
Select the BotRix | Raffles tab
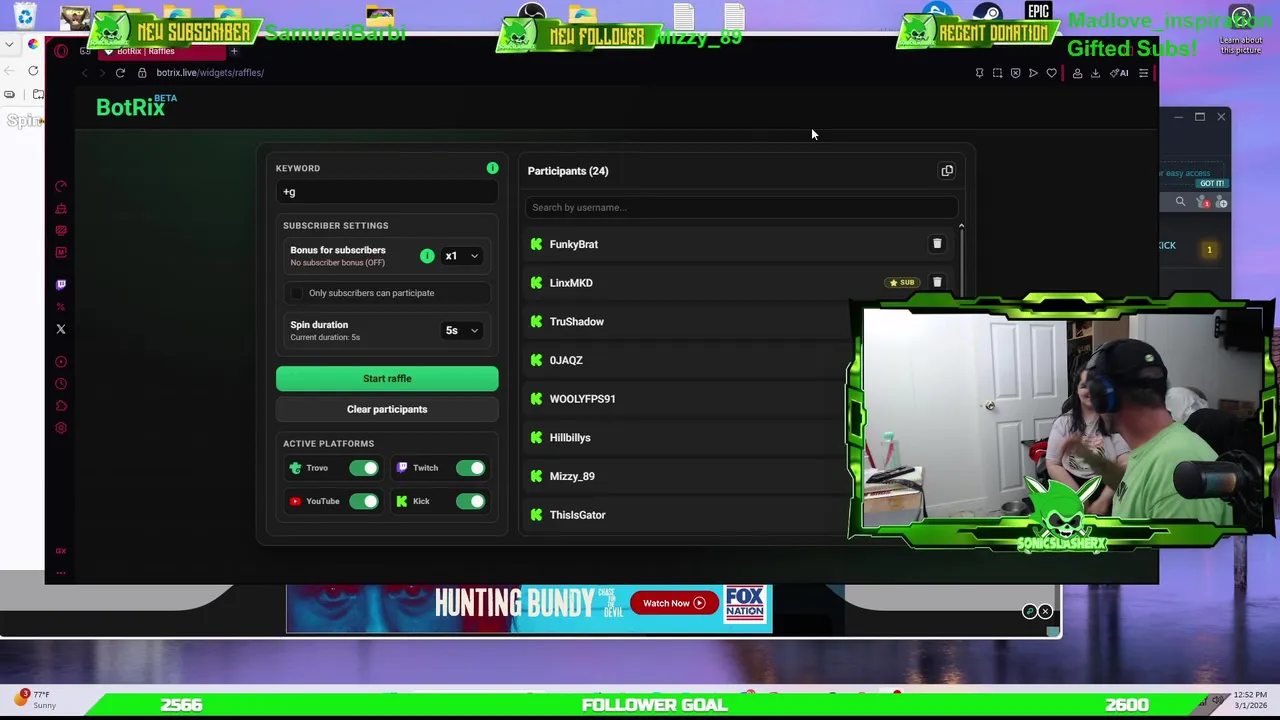point(160,51)
